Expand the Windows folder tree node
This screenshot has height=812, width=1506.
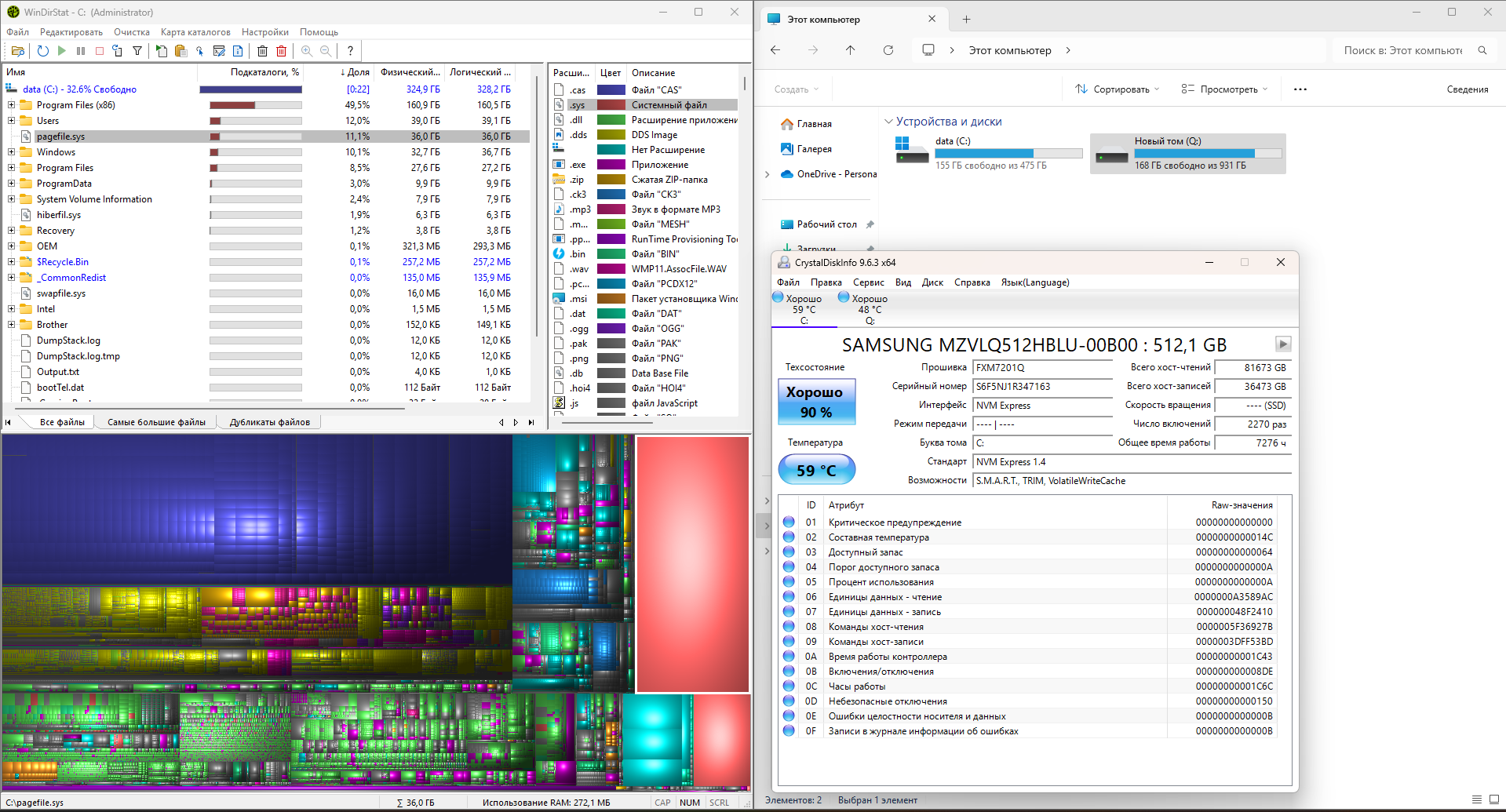[11, 151]
